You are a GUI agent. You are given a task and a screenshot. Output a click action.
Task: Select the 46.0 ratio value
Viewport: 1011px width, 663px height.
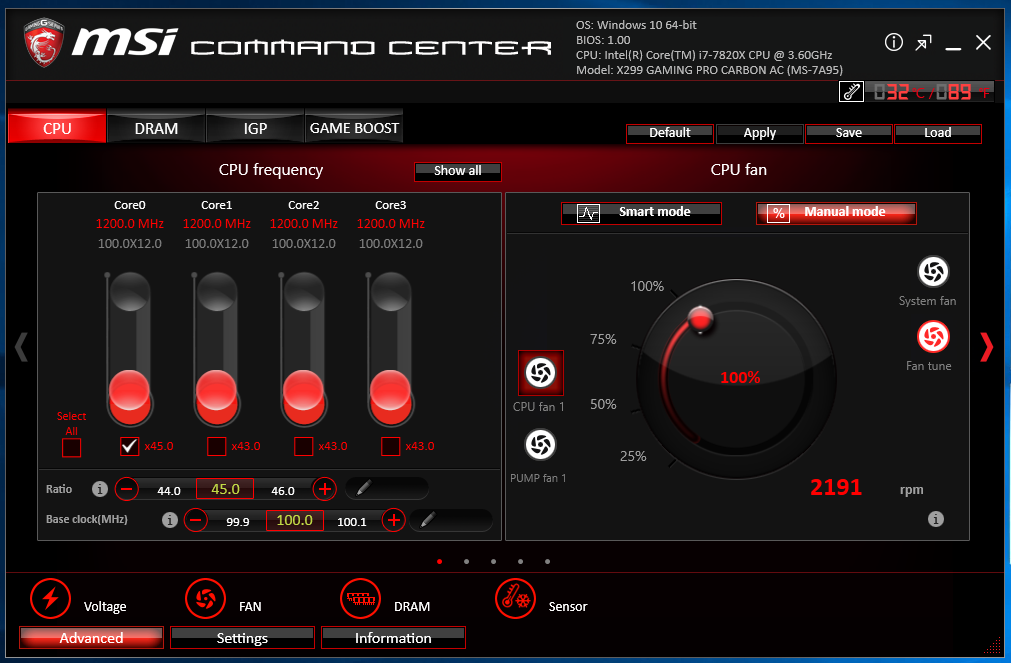283,491
